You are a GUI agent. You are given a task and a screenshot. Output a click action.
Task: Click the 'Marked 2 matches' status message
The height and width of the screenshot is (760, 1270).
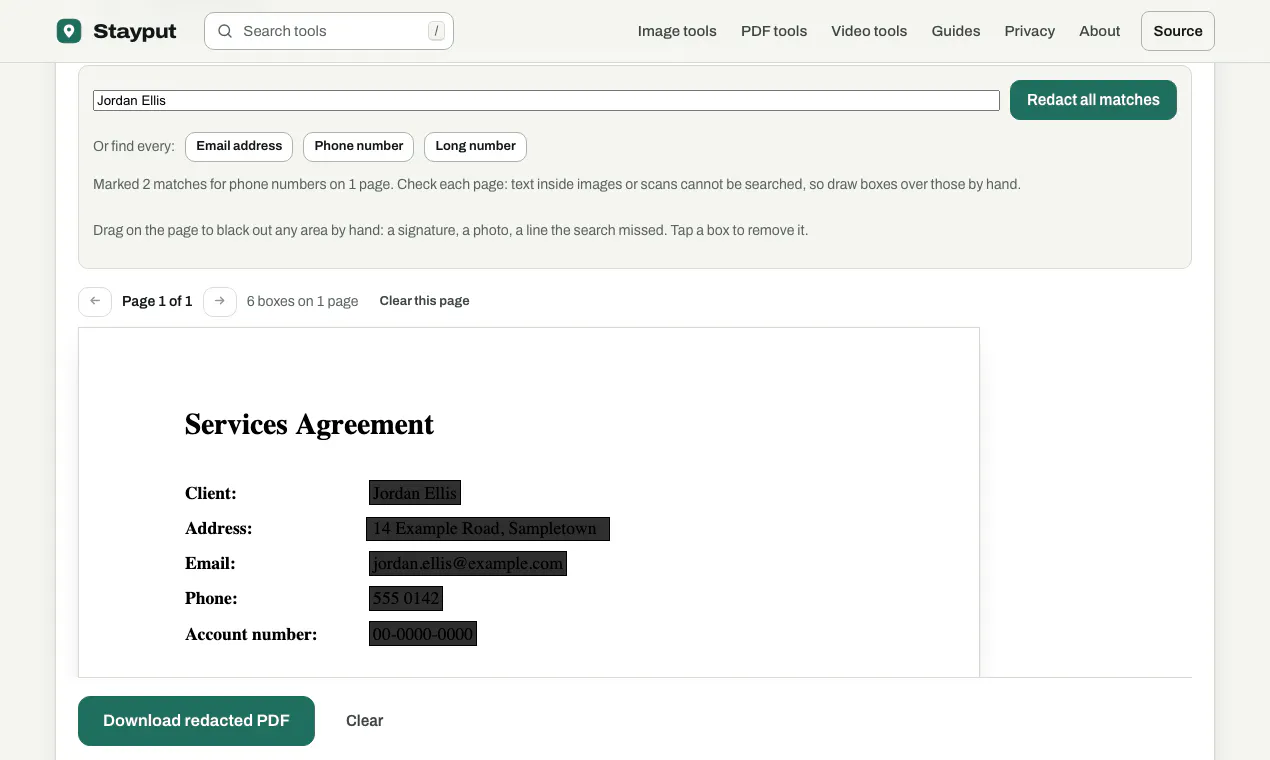pyautogui.click(x=557, y=184)
